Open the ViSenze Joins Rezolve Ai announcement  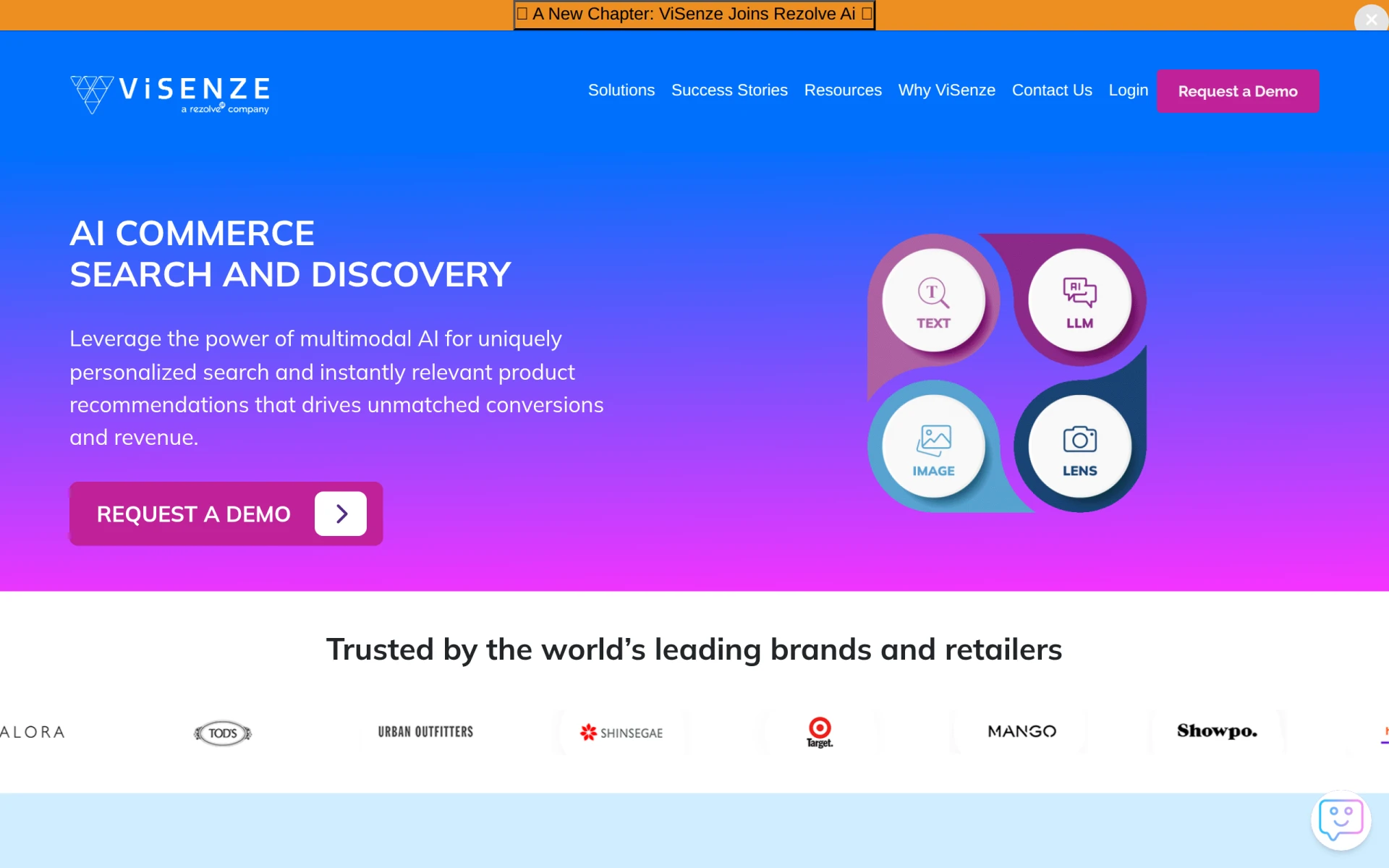(694, 14)
